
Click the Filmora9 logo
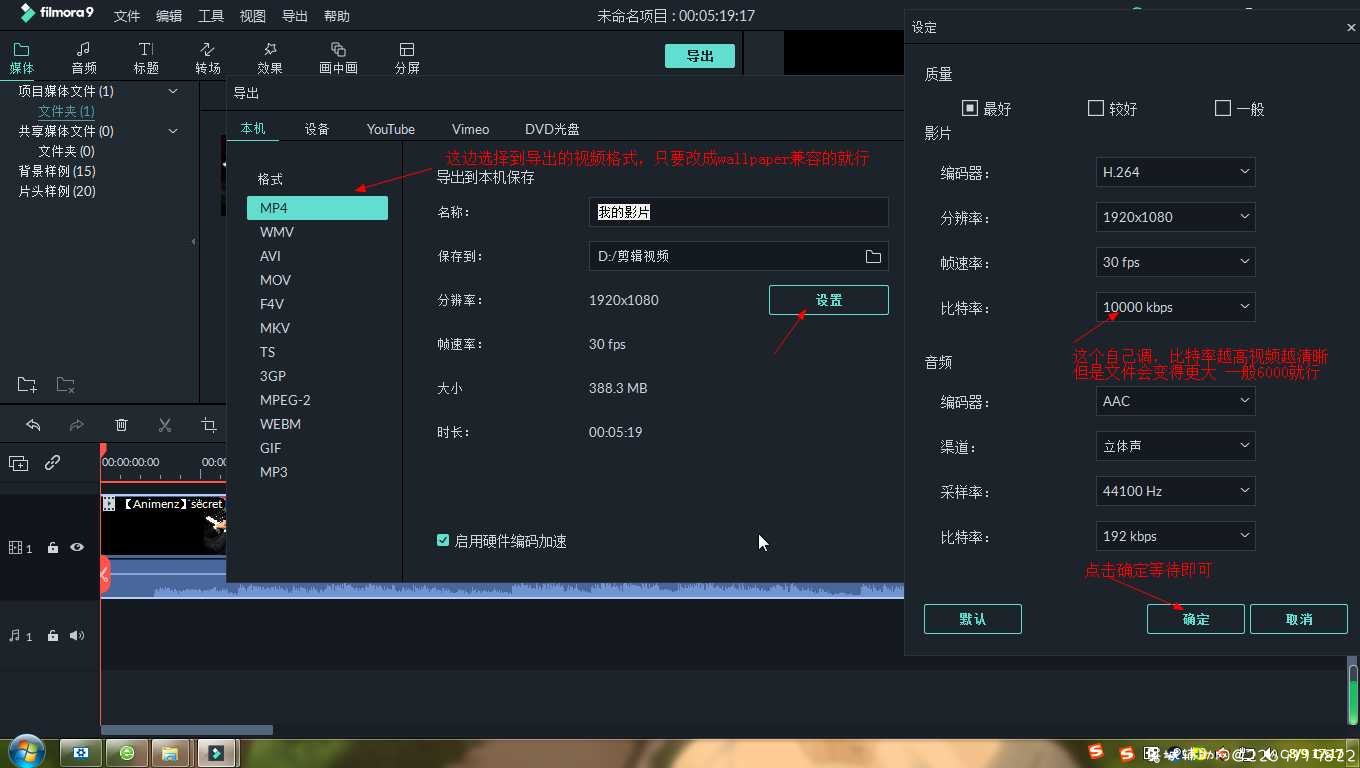click(x=56, y=13)
